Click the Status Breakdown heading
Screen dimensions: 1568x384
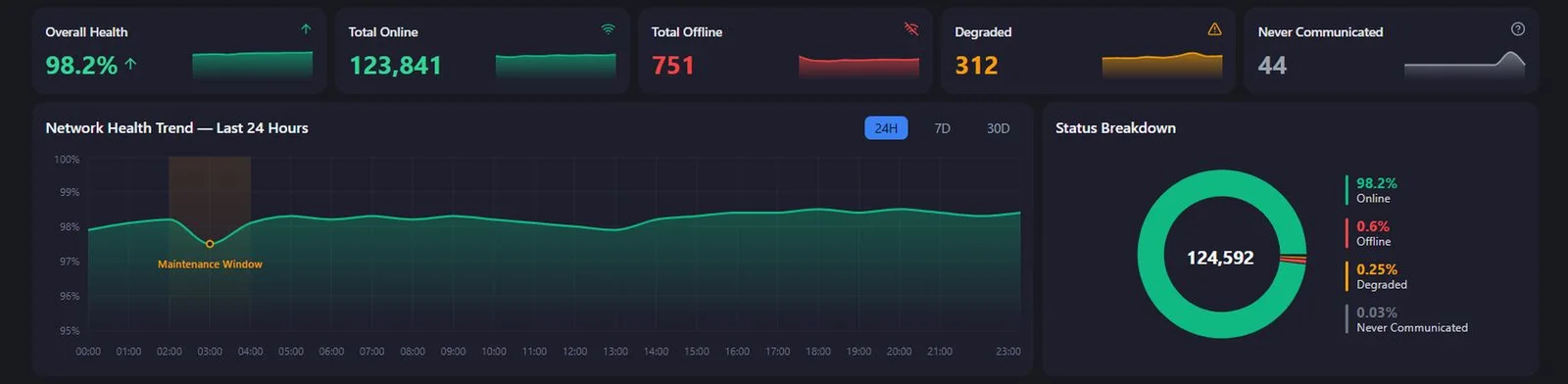coord(1115,128)
